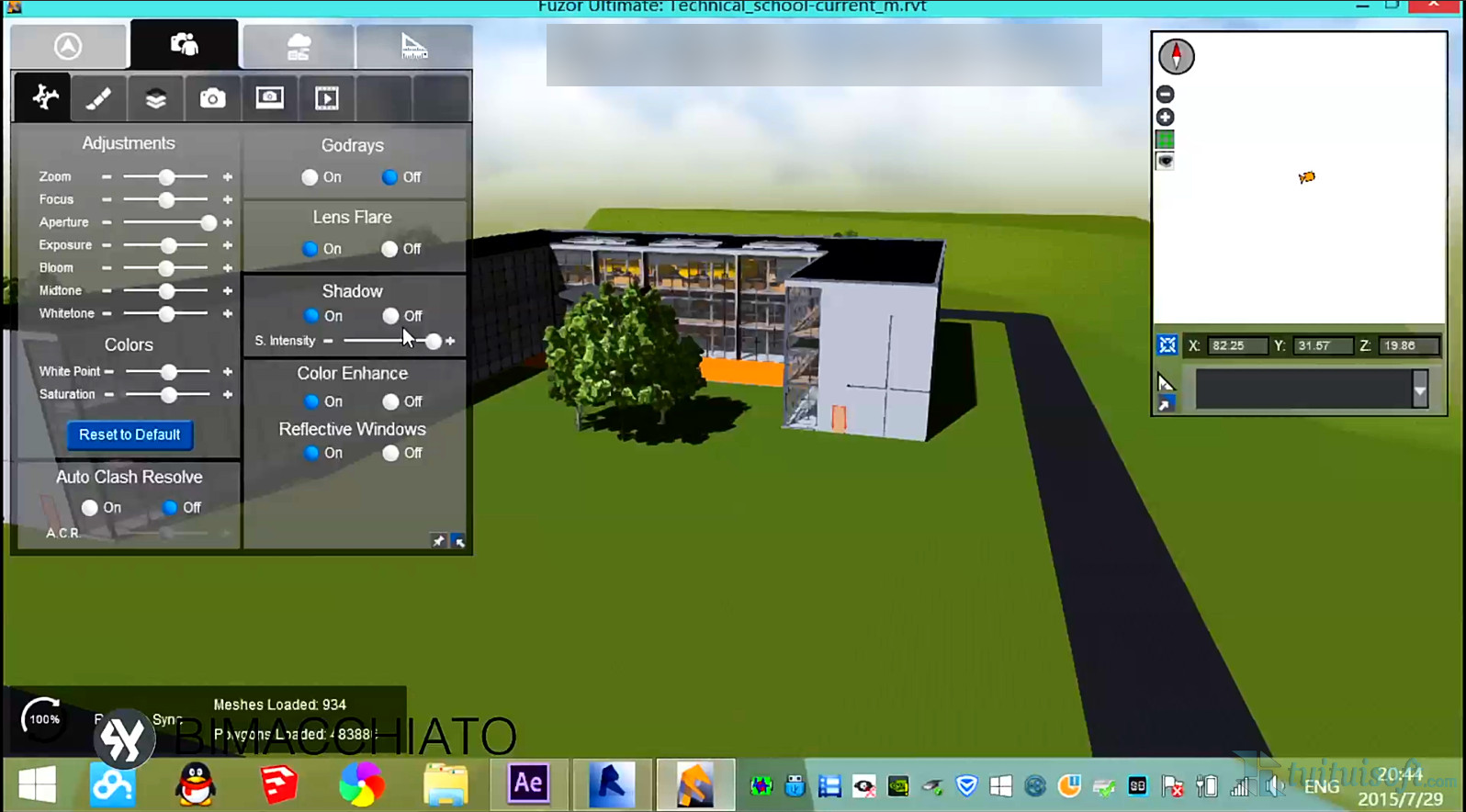Turn Godrays on
The image size is (1466, 812).
pyautogui.click(x=310, y=177)
